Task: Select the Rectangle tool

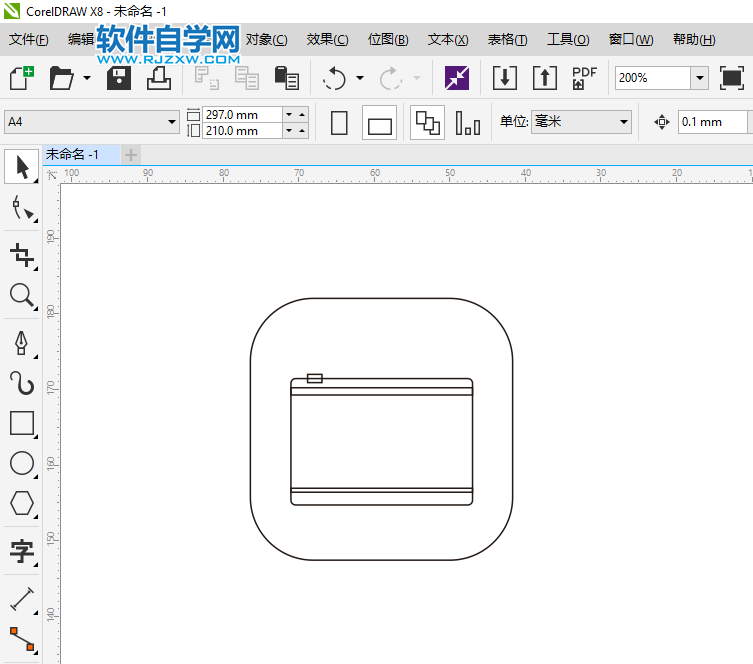Action: [x=22, y=423]
